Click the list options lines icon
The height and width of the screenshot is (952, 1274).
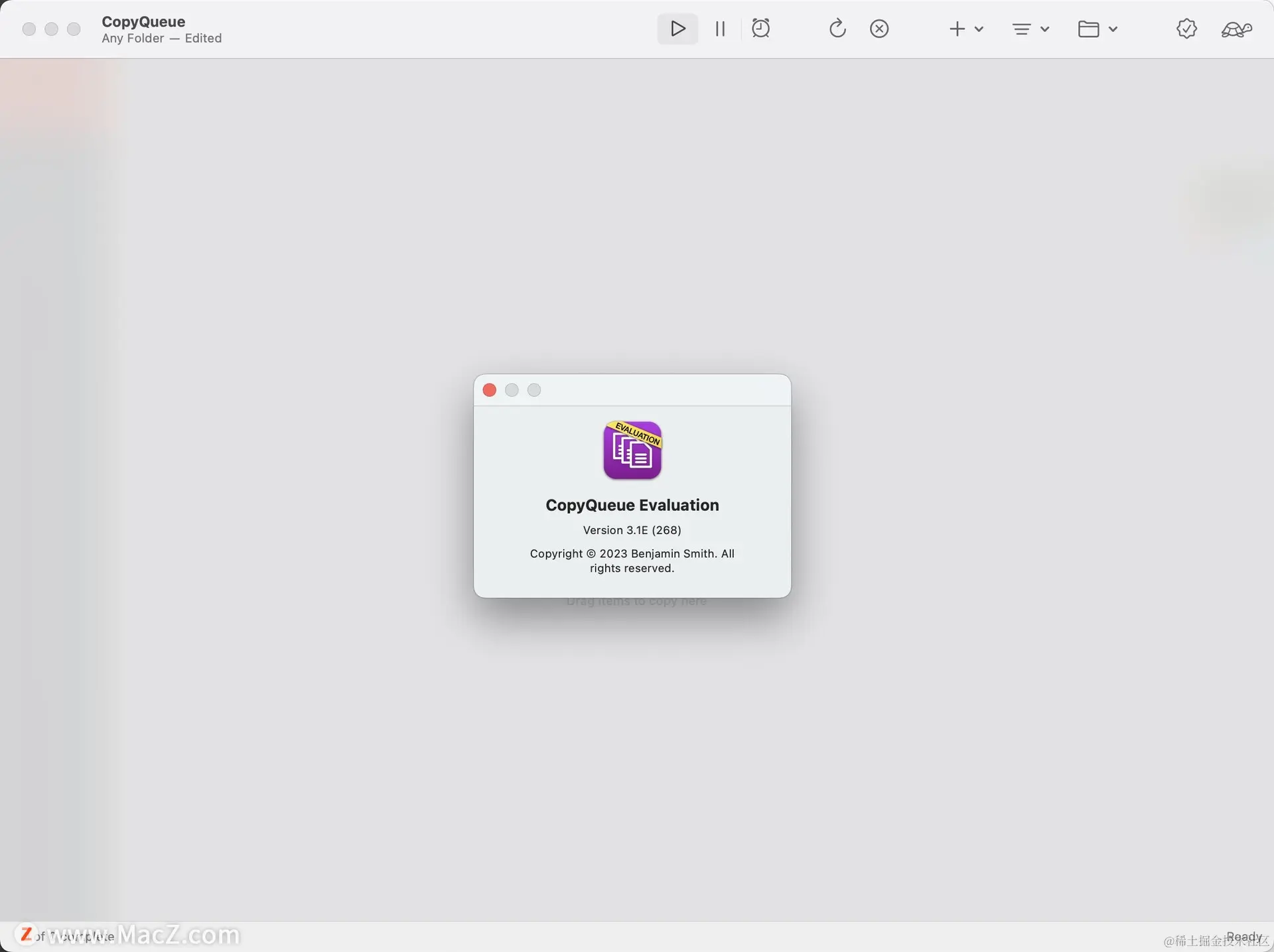tap(1022, 29)
